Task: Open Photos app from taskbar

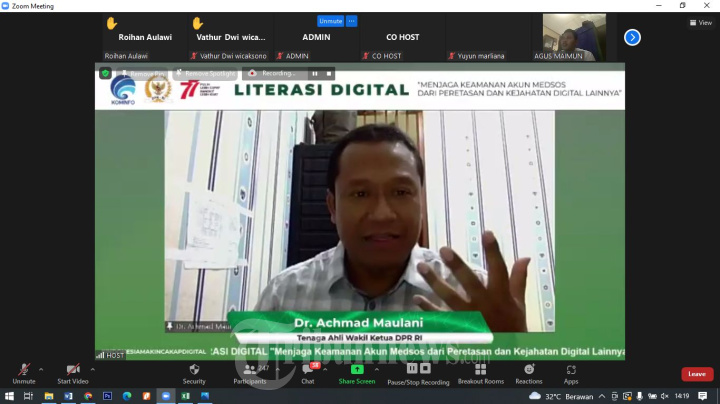Action: (x=205, y=396)
